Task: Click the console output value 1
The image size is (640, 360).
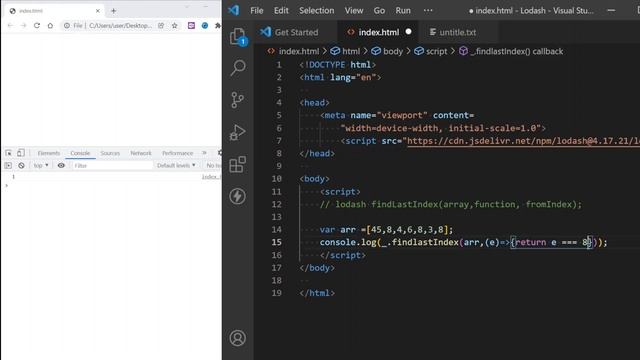Action: (x=13, y=177)
